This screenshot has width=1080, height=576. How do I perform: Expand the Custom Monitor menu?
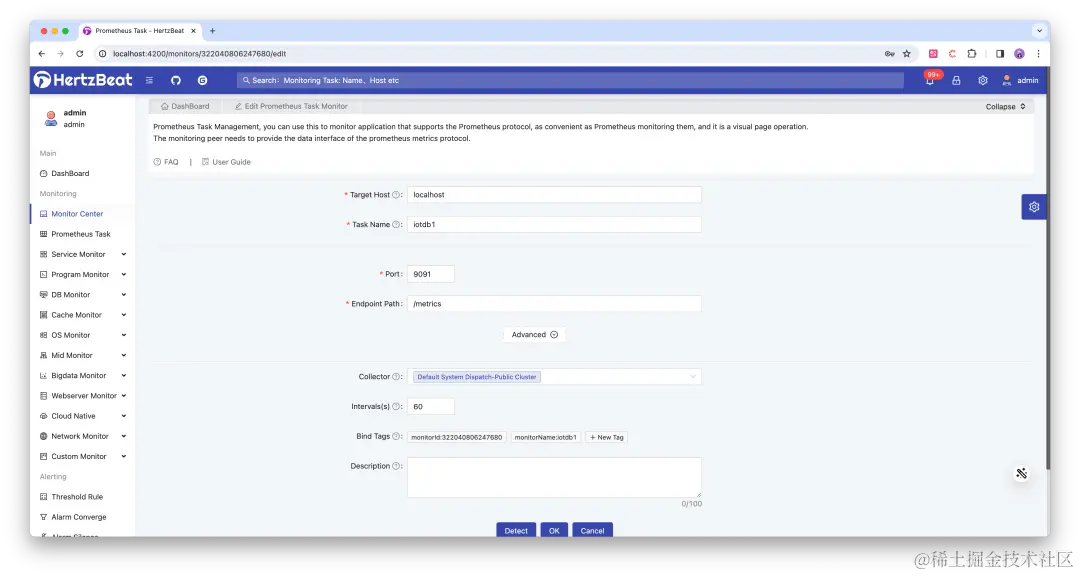(83, 456)
